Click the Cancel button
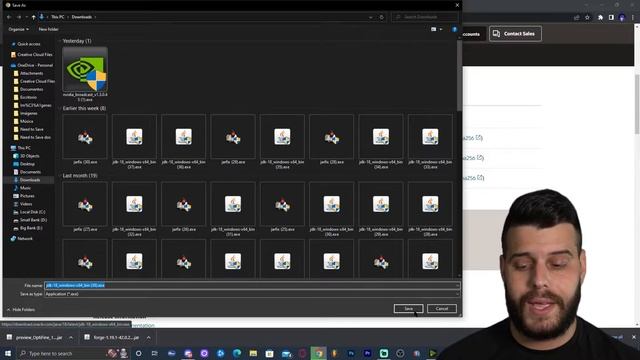640x360 pixels. (442, 309)
